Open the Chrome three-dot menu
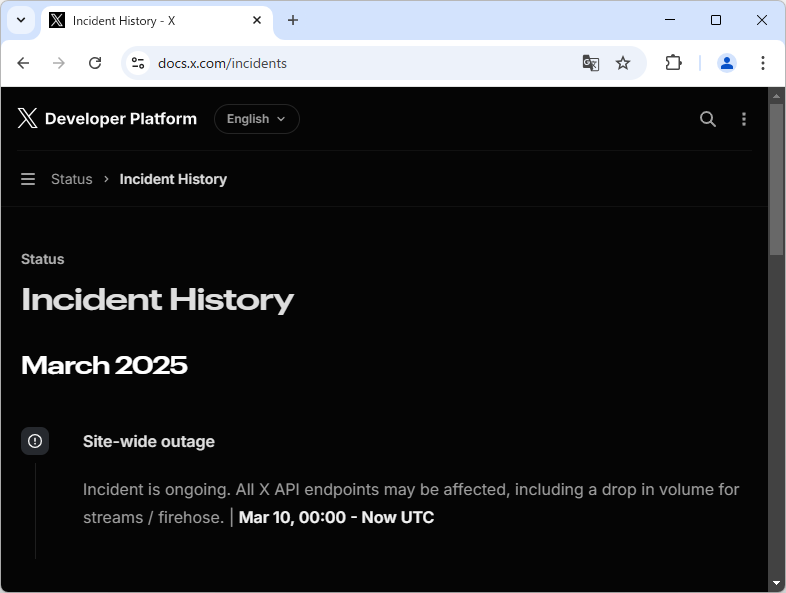 (x=763, y=63)
